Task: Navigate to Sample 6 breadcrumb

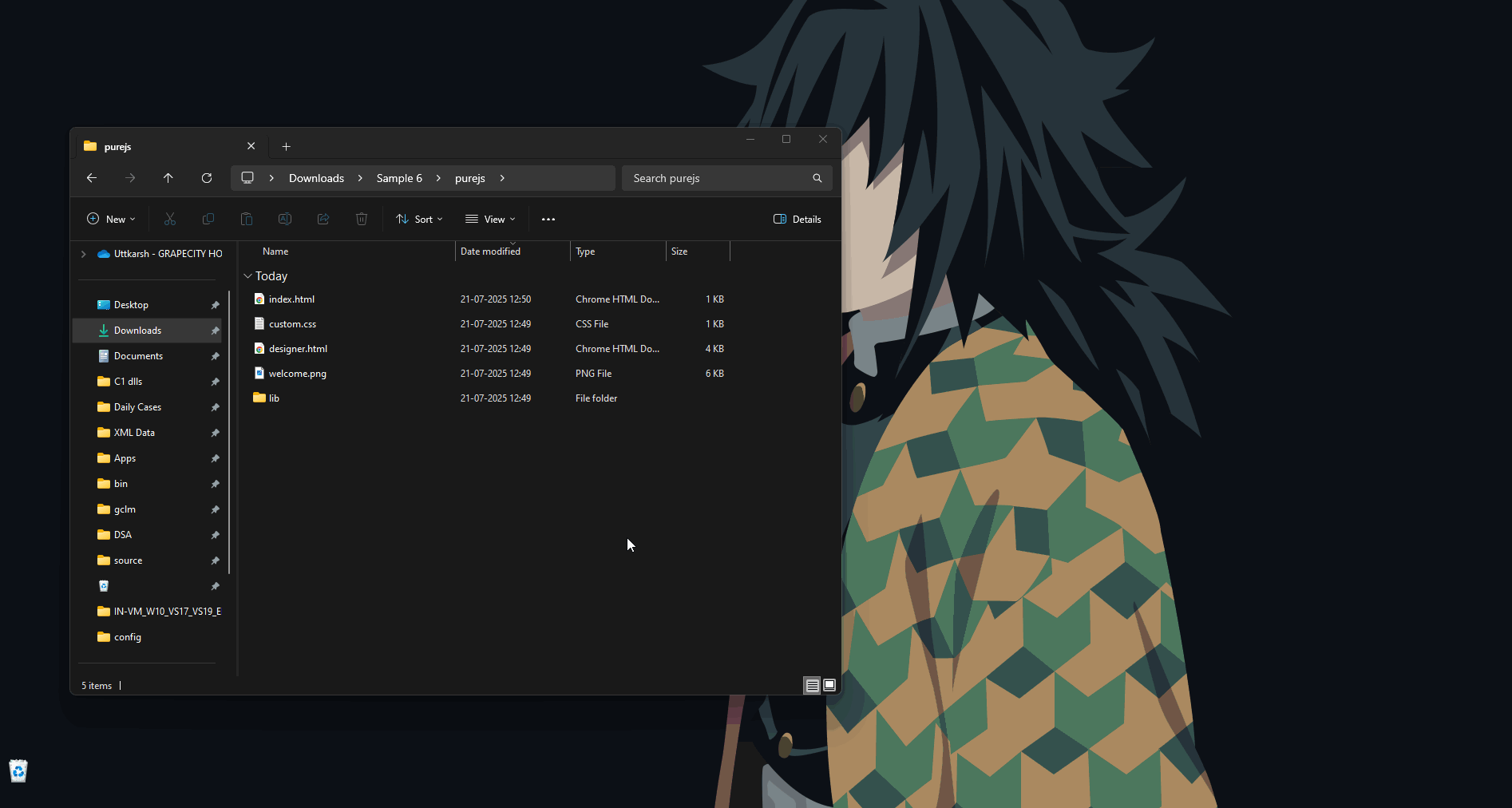Action: point(399,178)
